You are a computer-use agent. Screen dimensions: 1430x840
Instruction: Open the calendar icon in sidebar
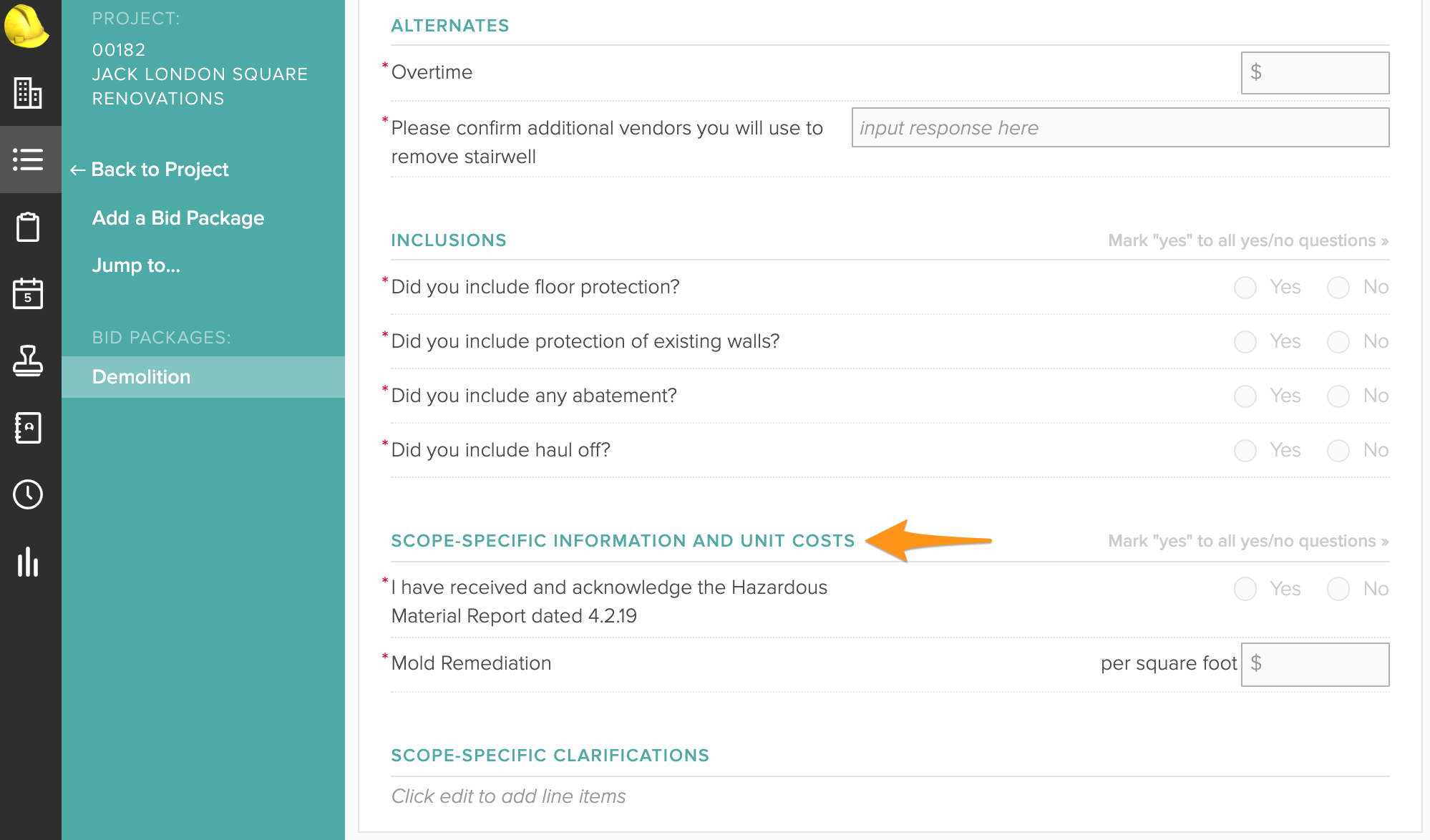[x=28, y=293]
